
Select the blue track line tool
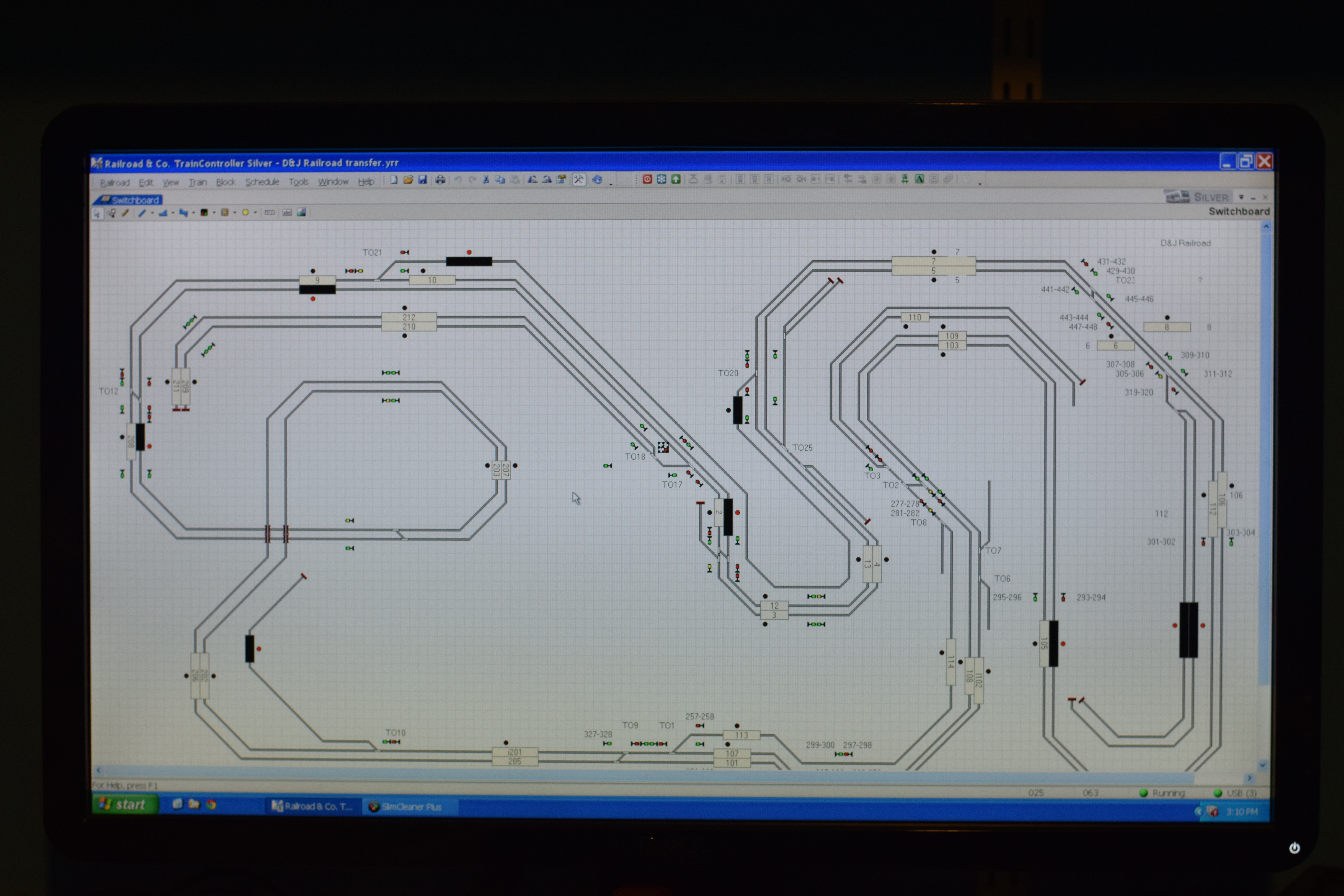pos(142,213)
